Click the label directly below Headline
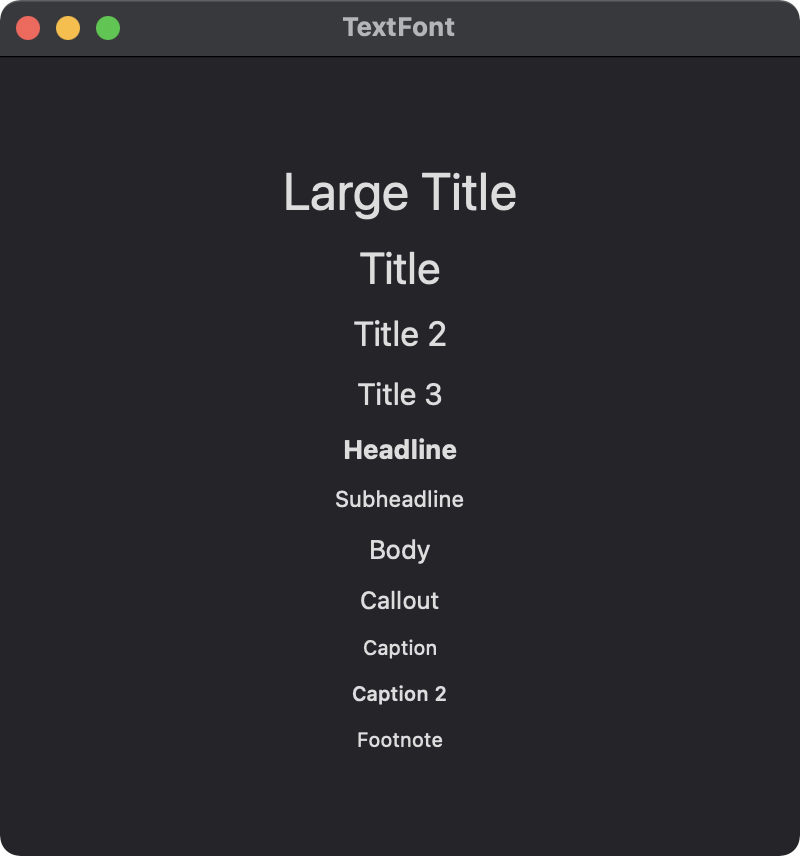Image resolution: width=800 pixels, height=856 pixels. (400, 499)
